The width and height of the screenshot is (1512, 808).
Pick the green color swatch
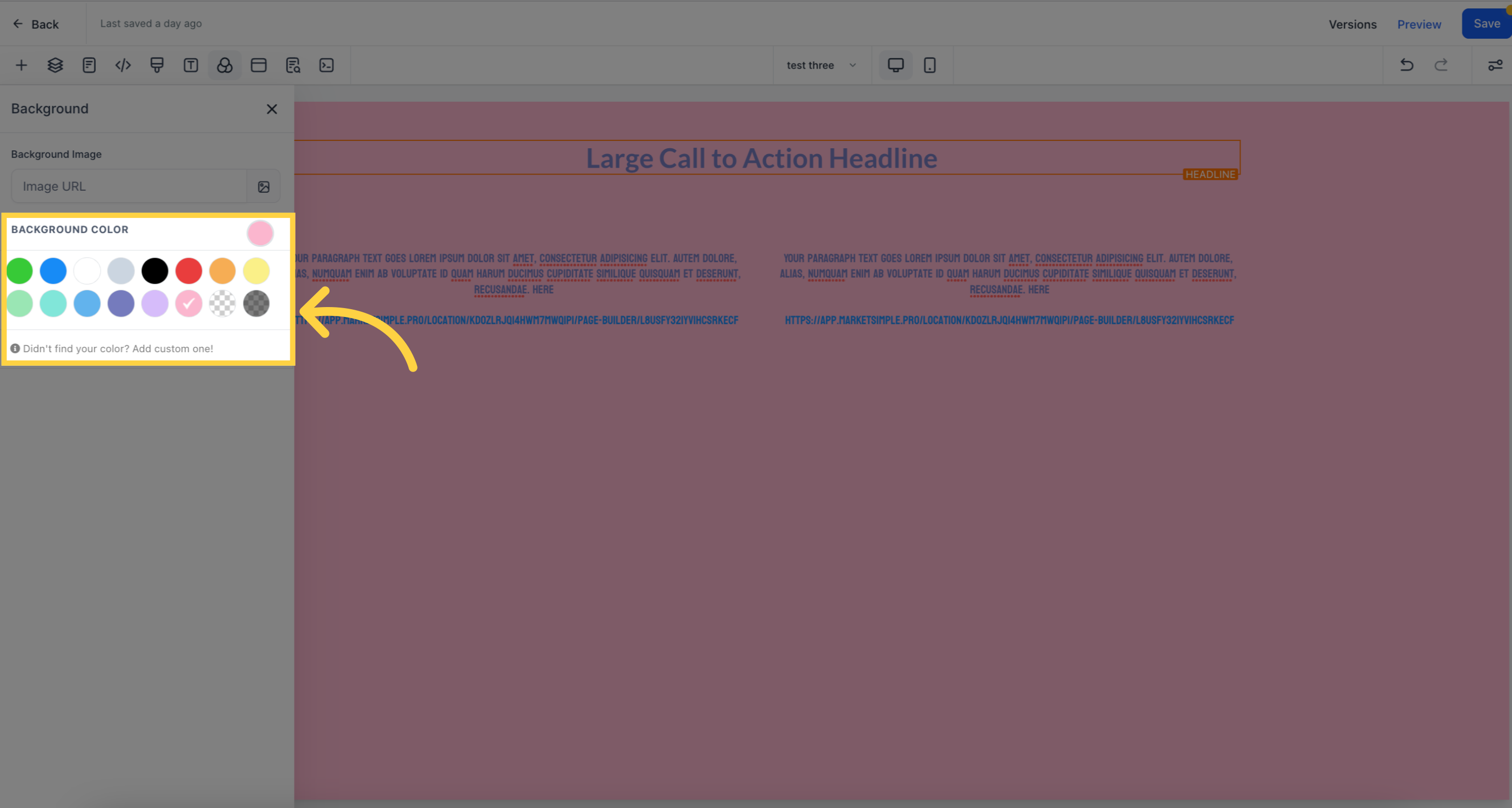(19, 271)
